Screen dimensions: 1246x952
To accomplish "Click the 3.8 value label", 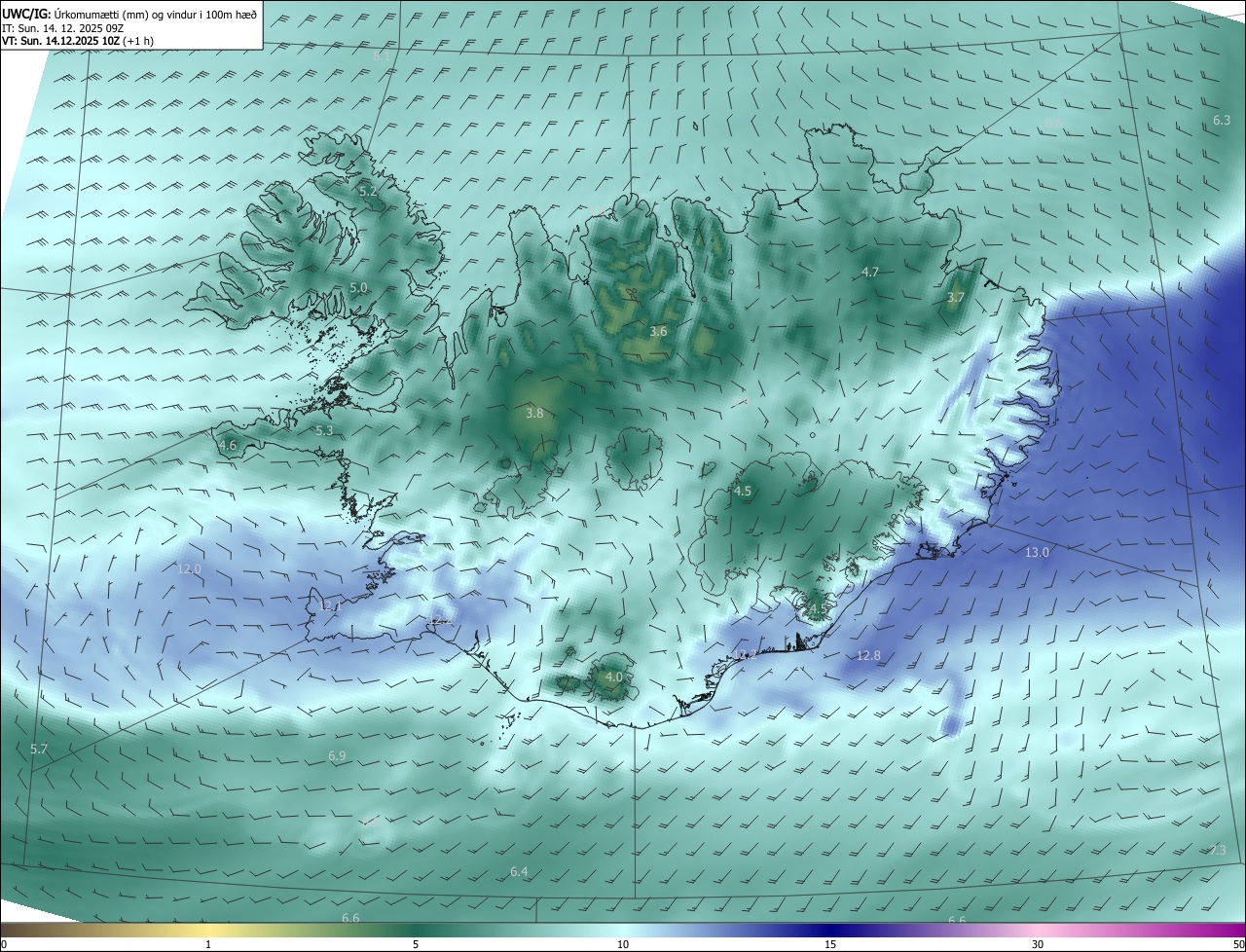I will point(534,414).
